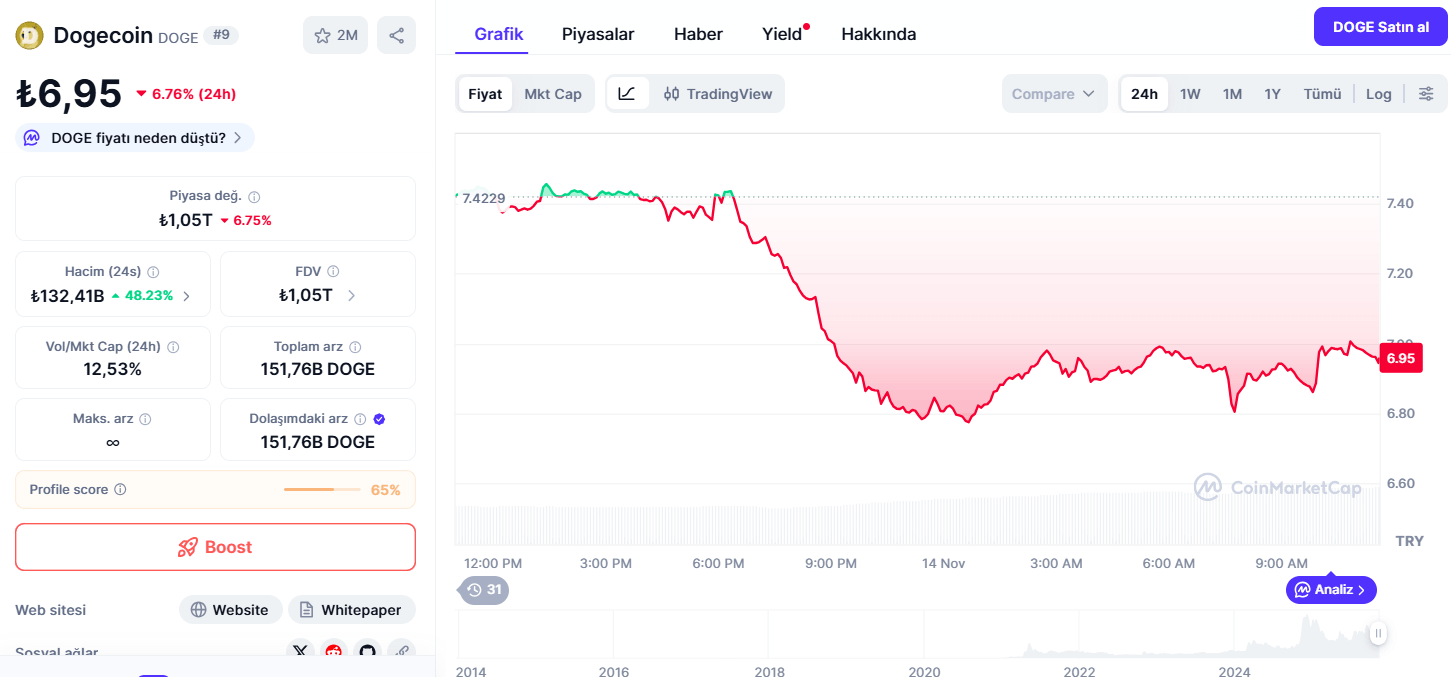Click the info icon next to Hacim (24s)

[153, 272]
